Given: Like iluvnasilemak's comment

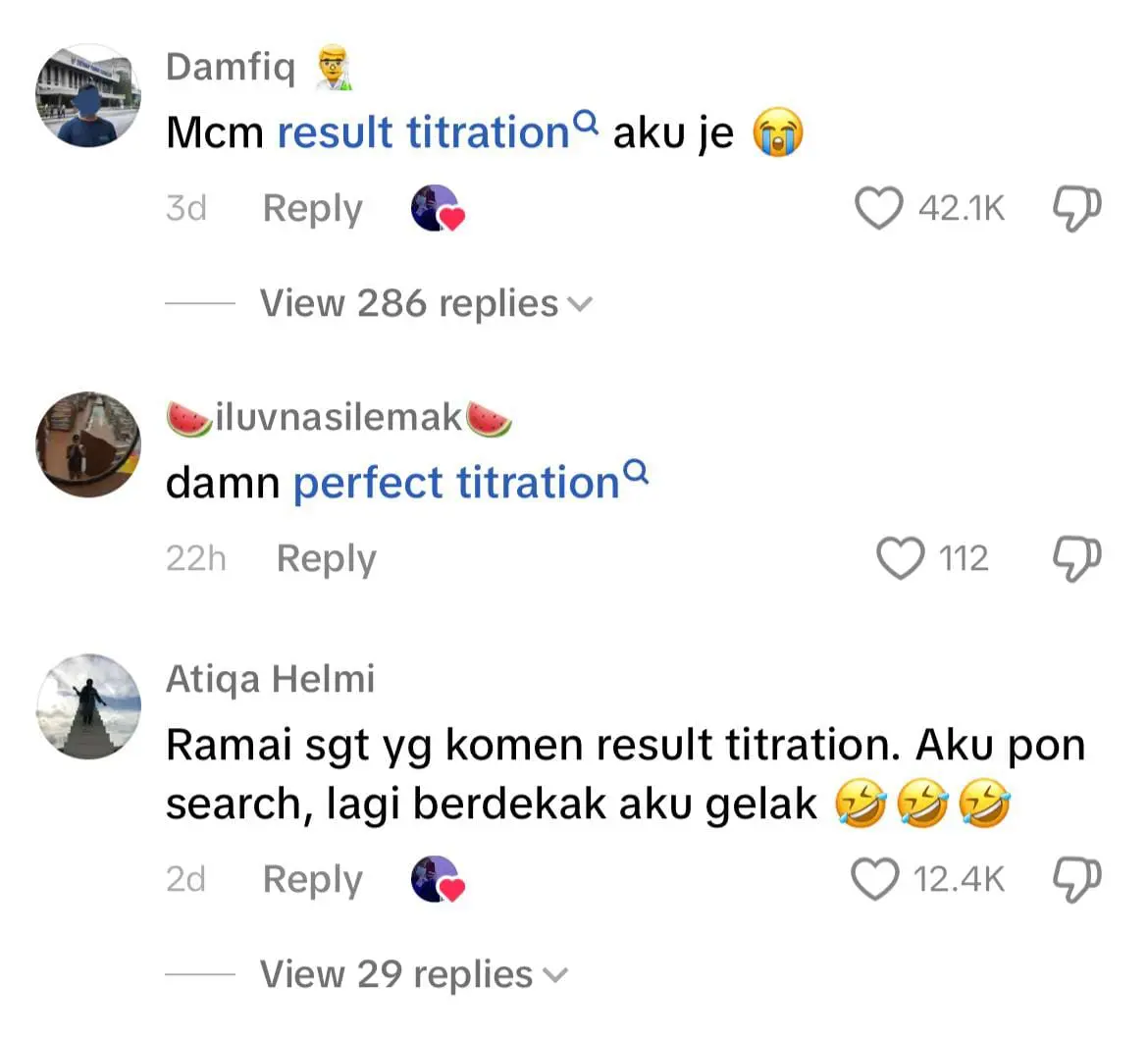Looking at the screenshot, I should pyautogui.click(x=900, y=558).
